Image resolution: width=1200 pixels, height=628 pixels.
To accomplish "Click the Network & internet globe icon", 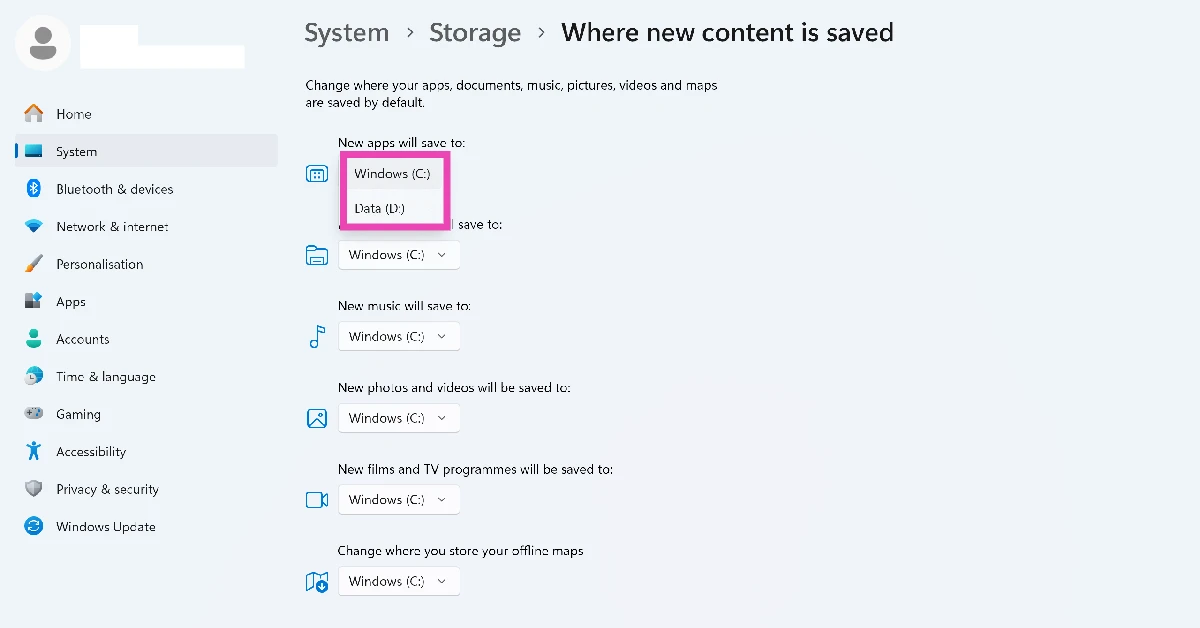I will (35, 226).
